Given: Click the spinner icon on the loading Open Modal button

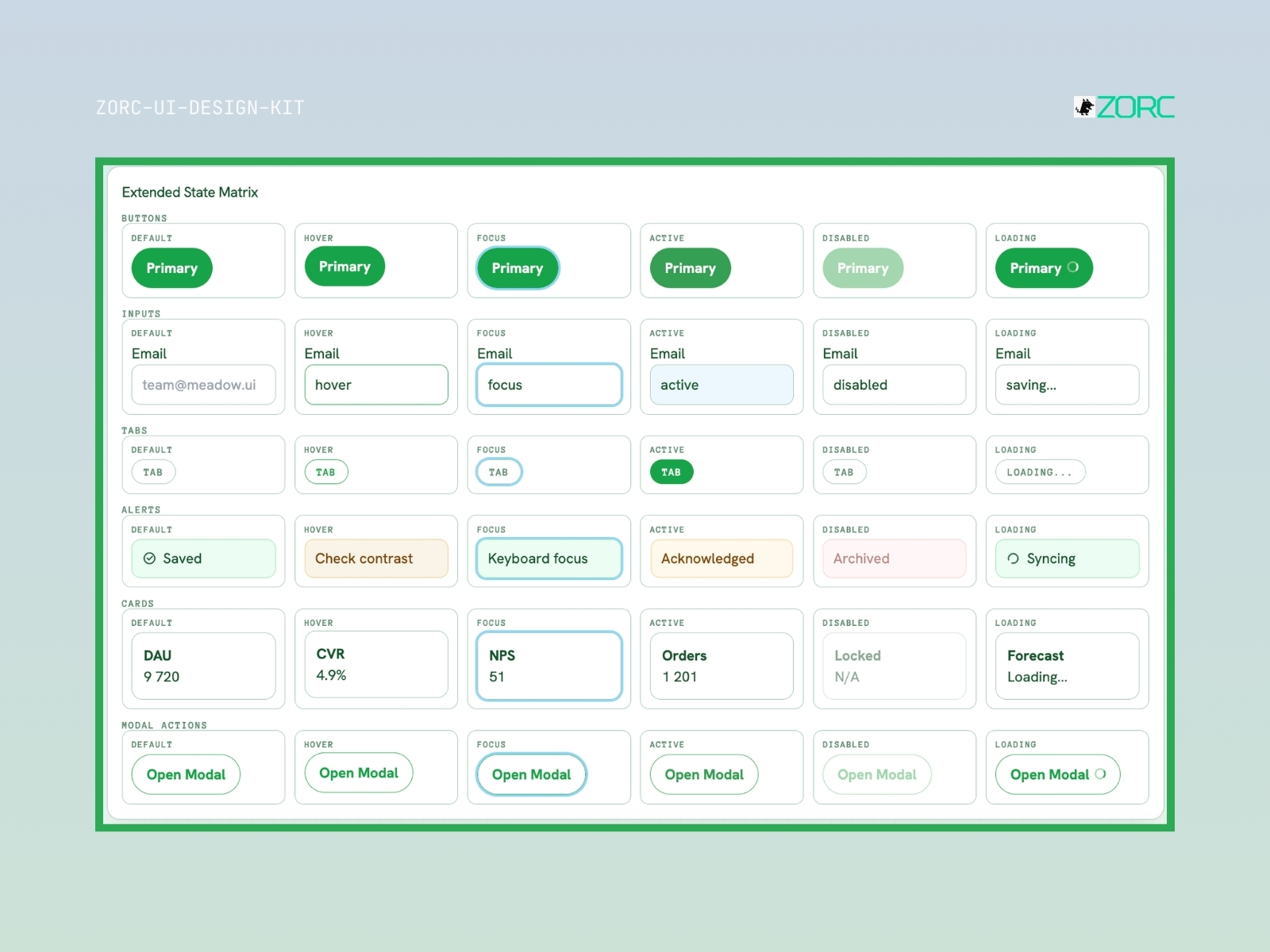Looking at the screenshot, I should coord(1100,773).
